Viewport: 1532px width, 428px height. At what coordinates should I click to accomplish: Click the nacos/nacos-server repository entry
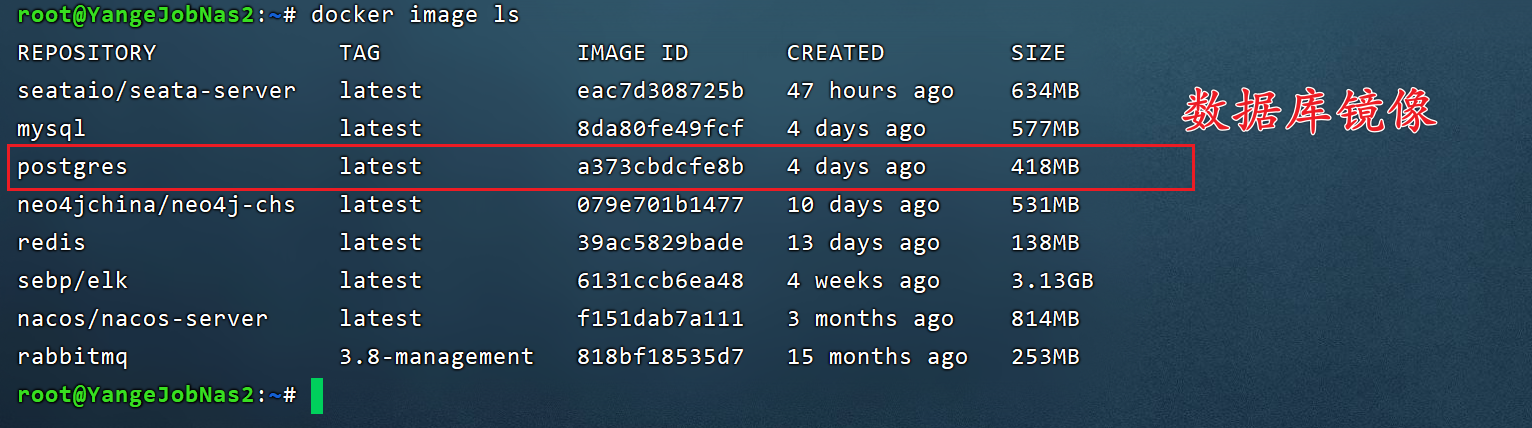pyautogui.click(x=142, y=319)
